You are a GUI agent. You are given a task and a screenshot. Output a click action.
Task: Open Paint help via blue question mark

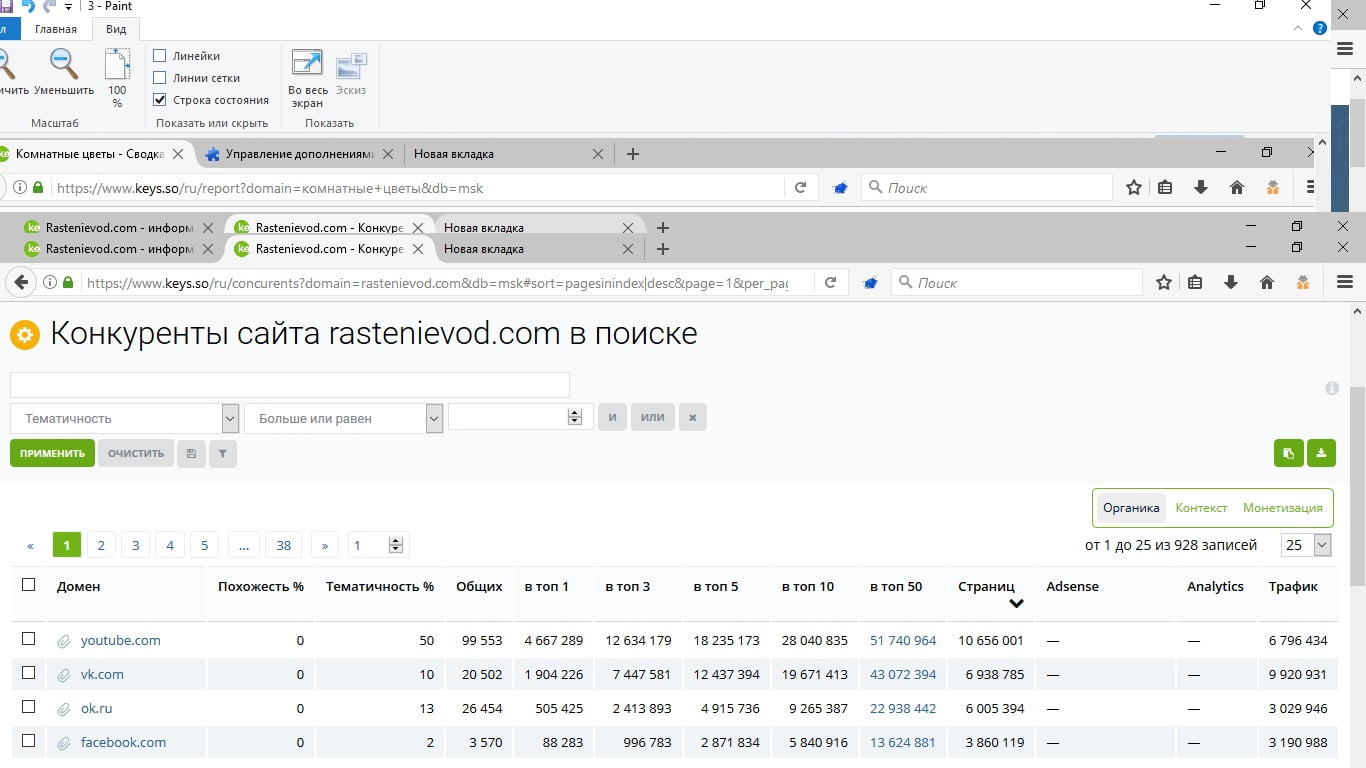coord(1320,28)
